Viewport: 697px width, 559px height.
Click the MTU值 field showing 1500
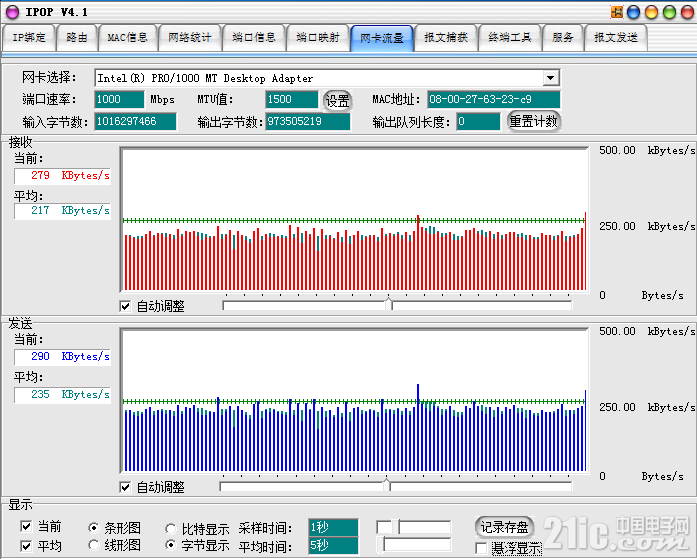pos(292,100)
